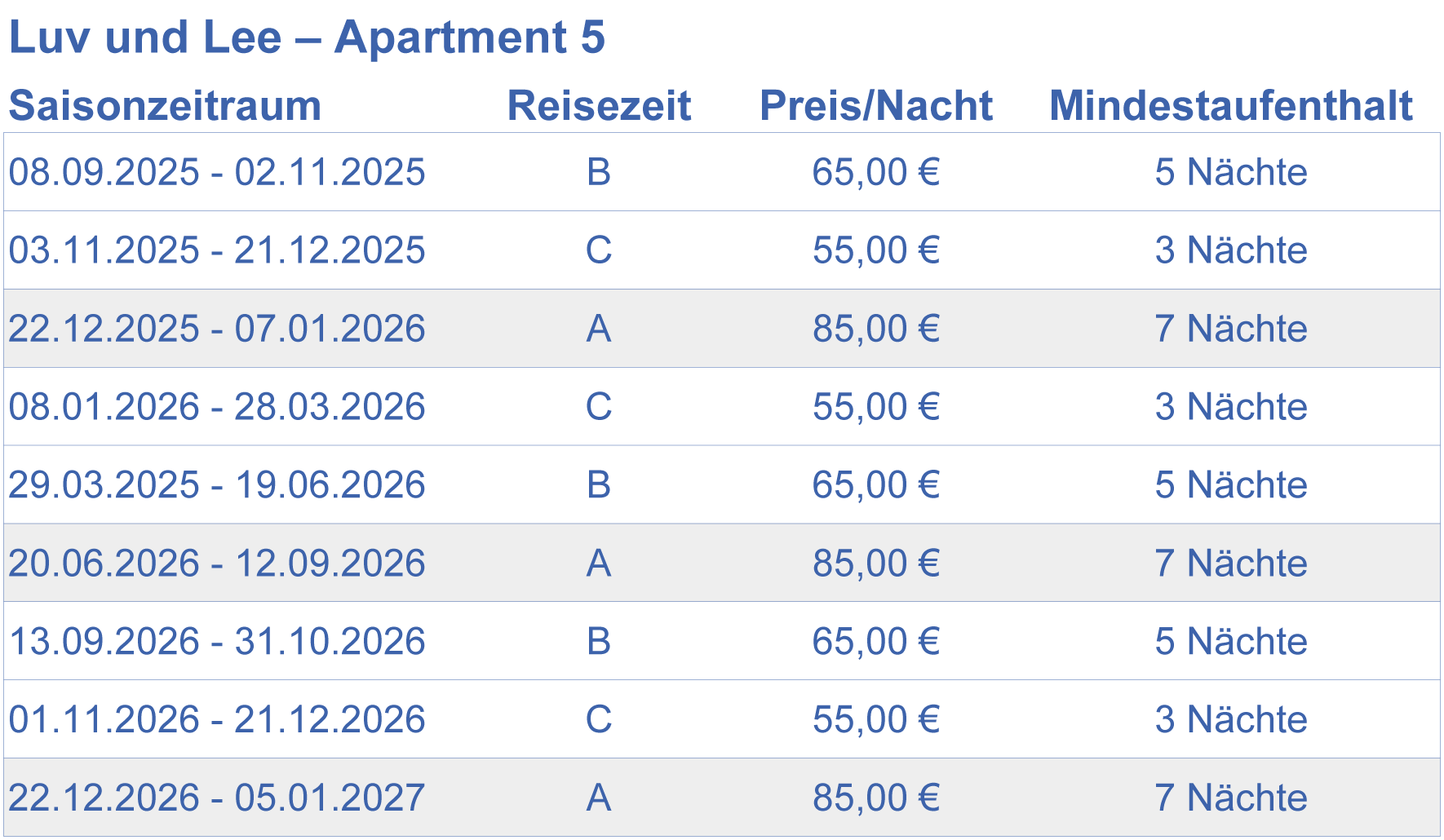Click date range 03.11.2025 - 21.12.2025
Viewport: 1444px width, 840px height.
point(217,250)
